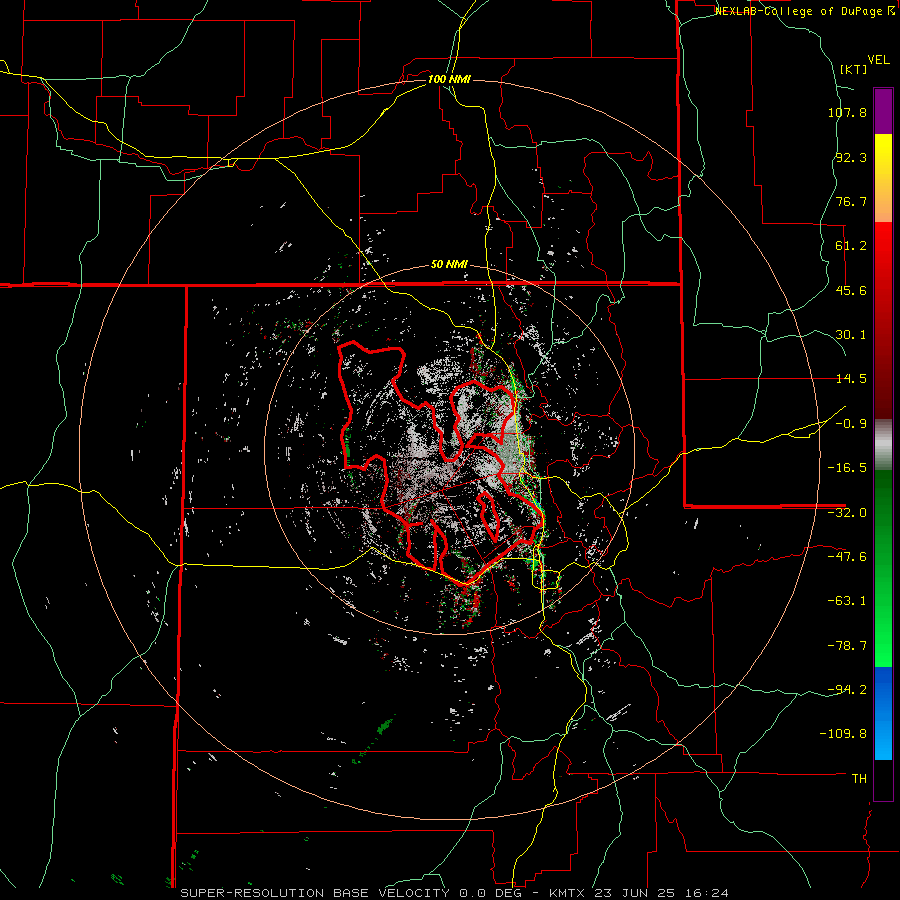Click the 50 NMI range ring label
The image size is (900, 900).
coord(449,265)
